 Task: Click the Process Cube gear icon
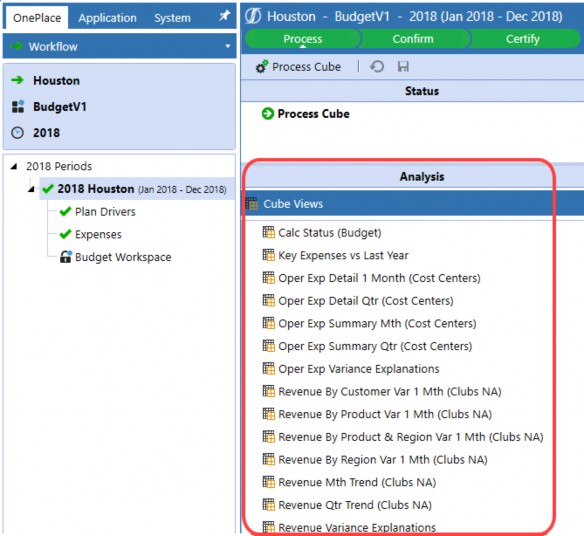[x=261, y=67]
